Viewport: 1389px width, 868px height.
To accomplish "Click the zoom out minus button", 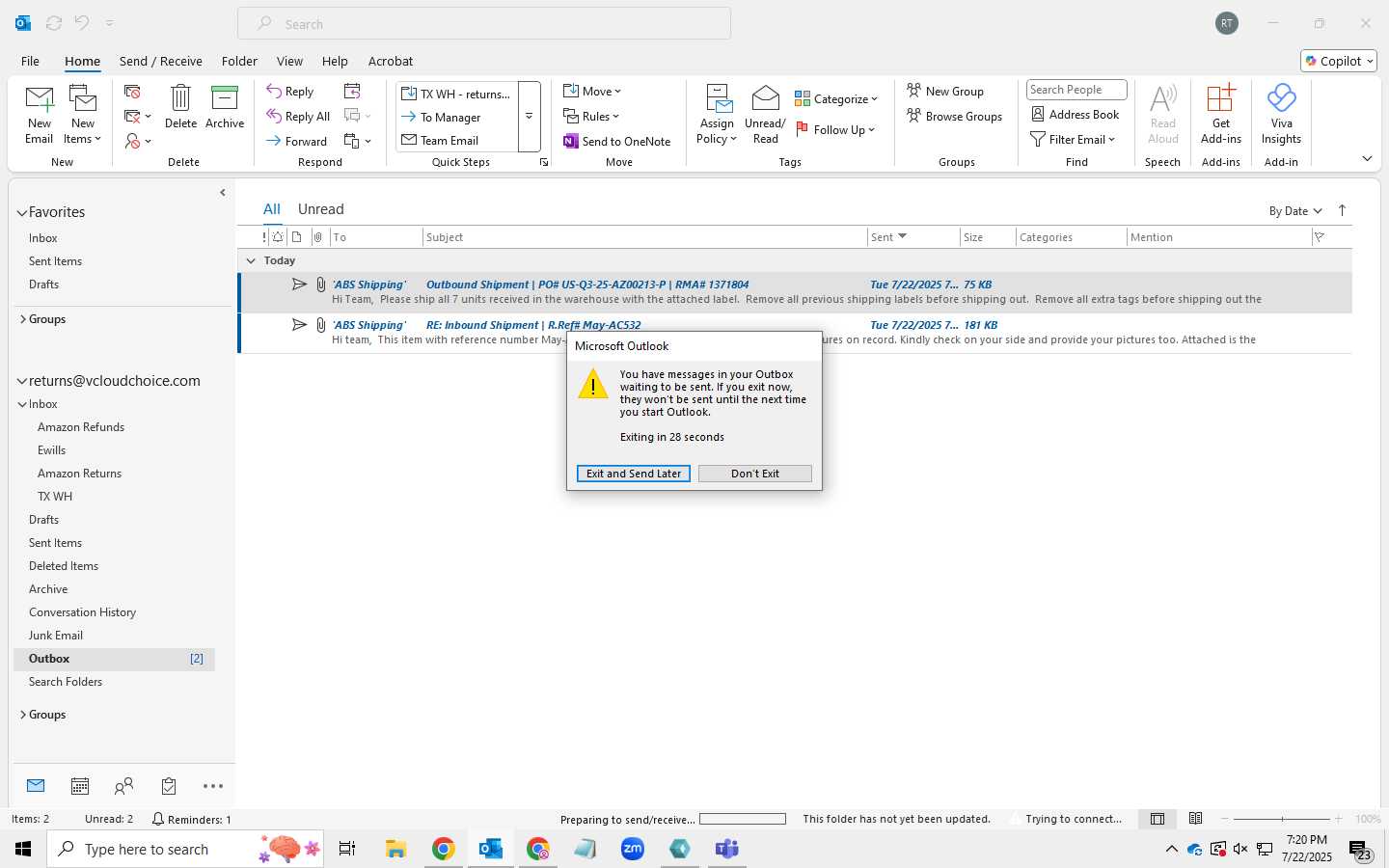I will [1226, 819].
